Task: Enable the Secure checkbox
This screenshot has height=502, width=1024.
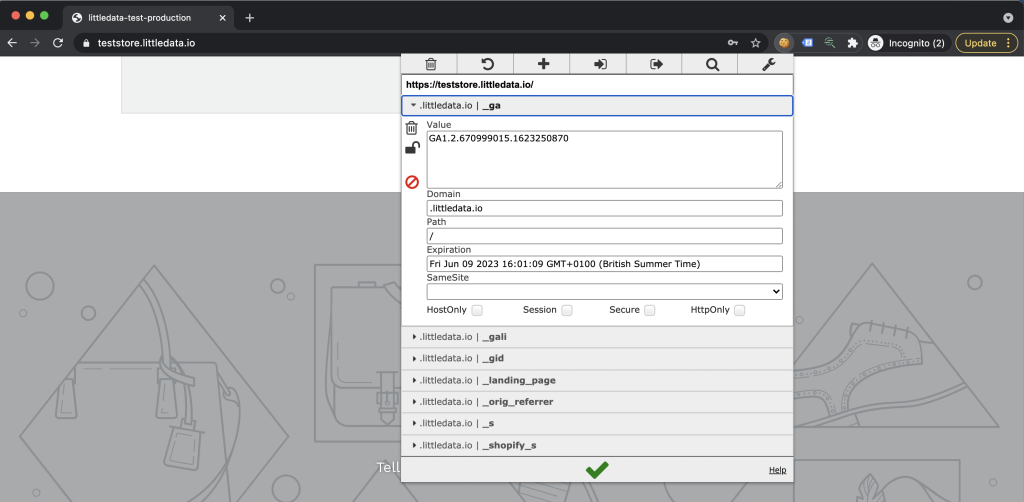Action: pyautogui.click(x=649, y=310)
